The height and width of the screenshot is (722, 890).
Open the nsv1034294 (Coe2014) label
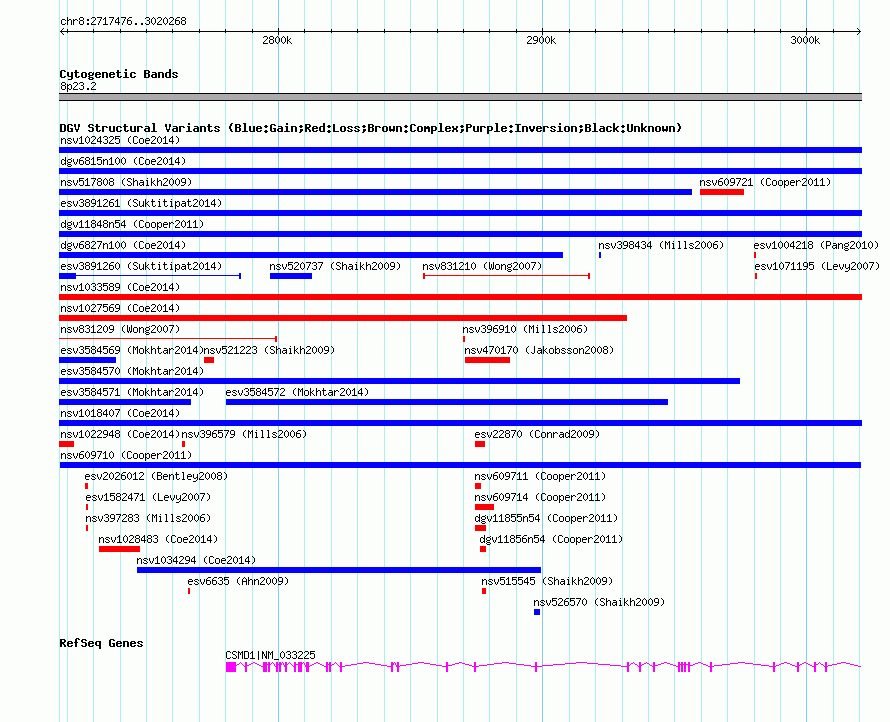196,560
